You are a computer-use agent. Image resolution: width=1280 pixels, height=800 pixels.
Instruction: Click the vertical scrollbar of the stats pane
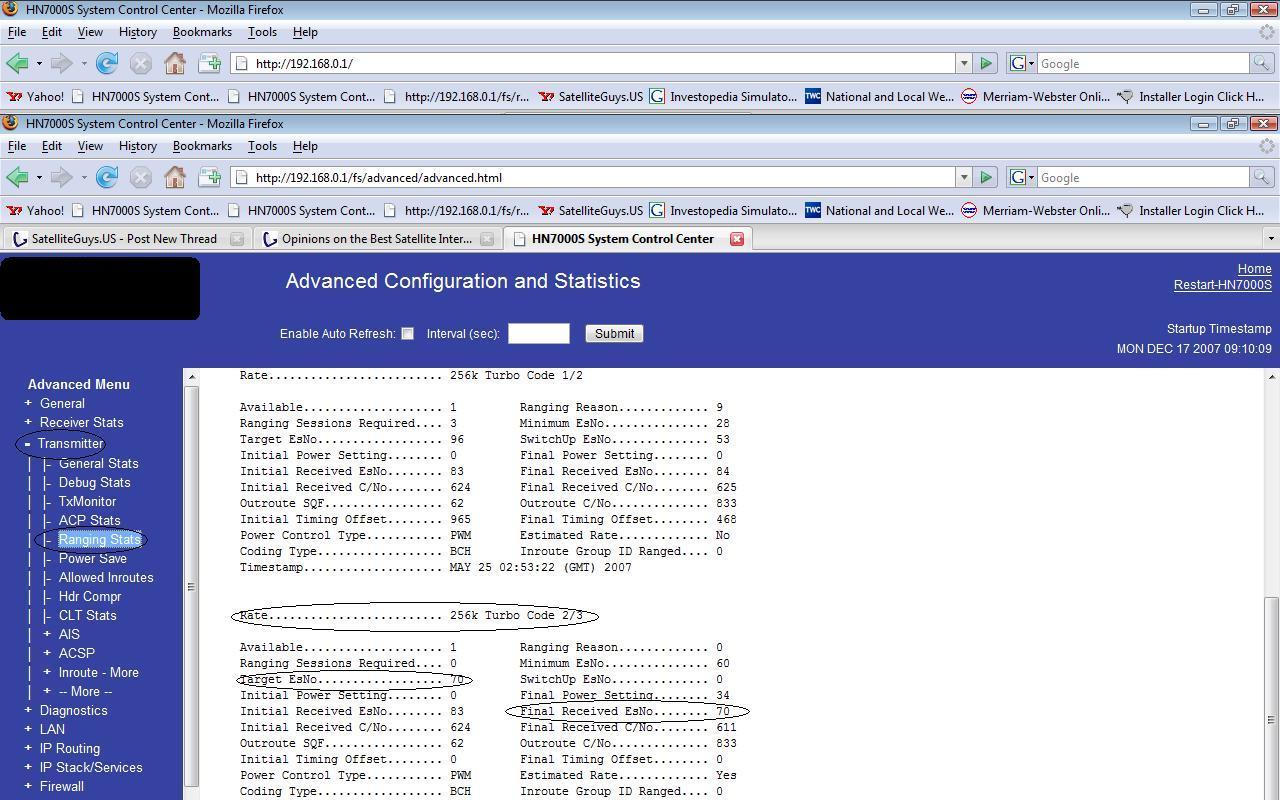pyautogui.click(x=1271, y=584)
